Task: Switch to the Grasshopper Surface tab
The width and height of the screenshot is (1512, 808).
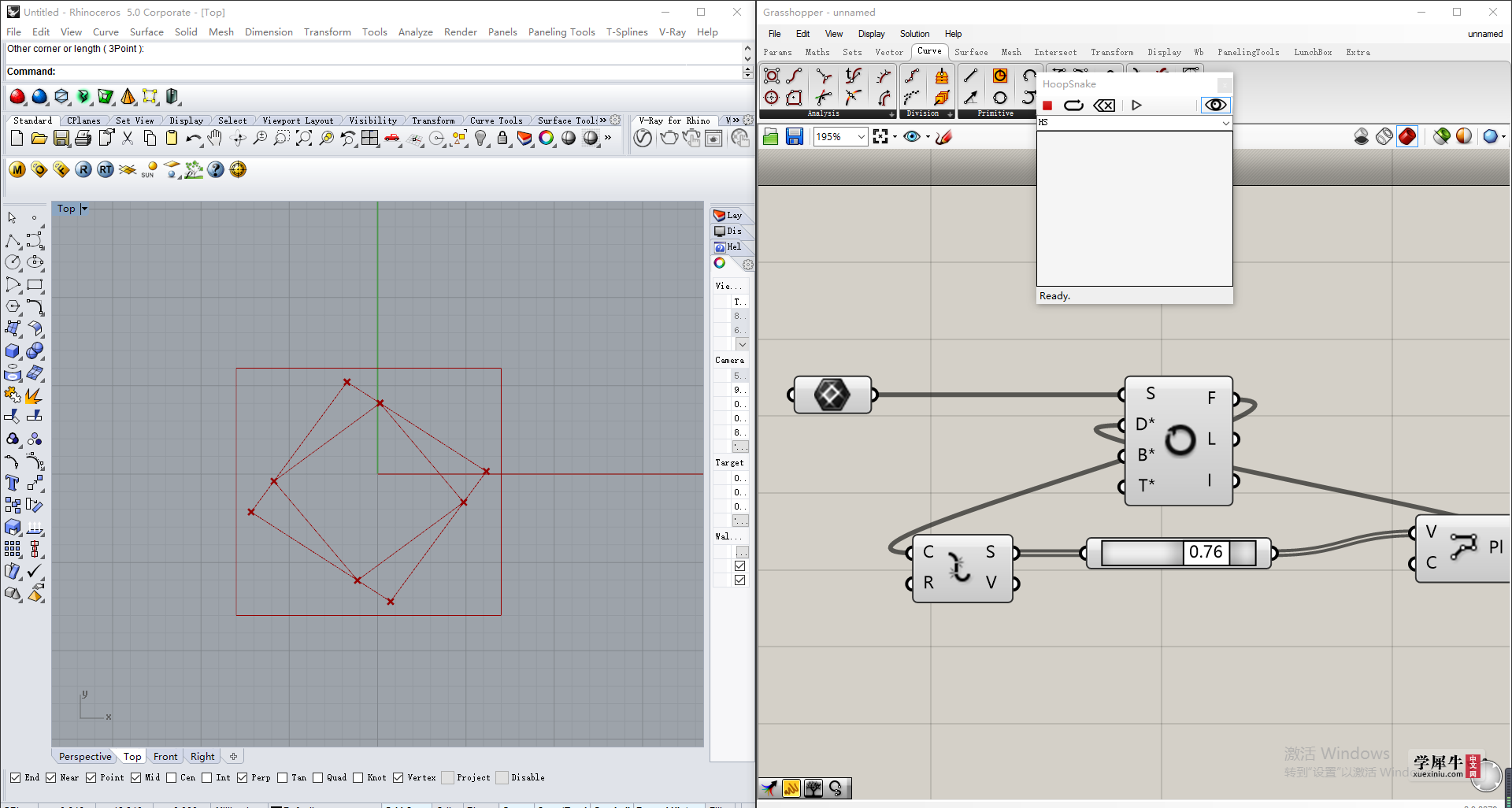Action: (x=971, y=53)
